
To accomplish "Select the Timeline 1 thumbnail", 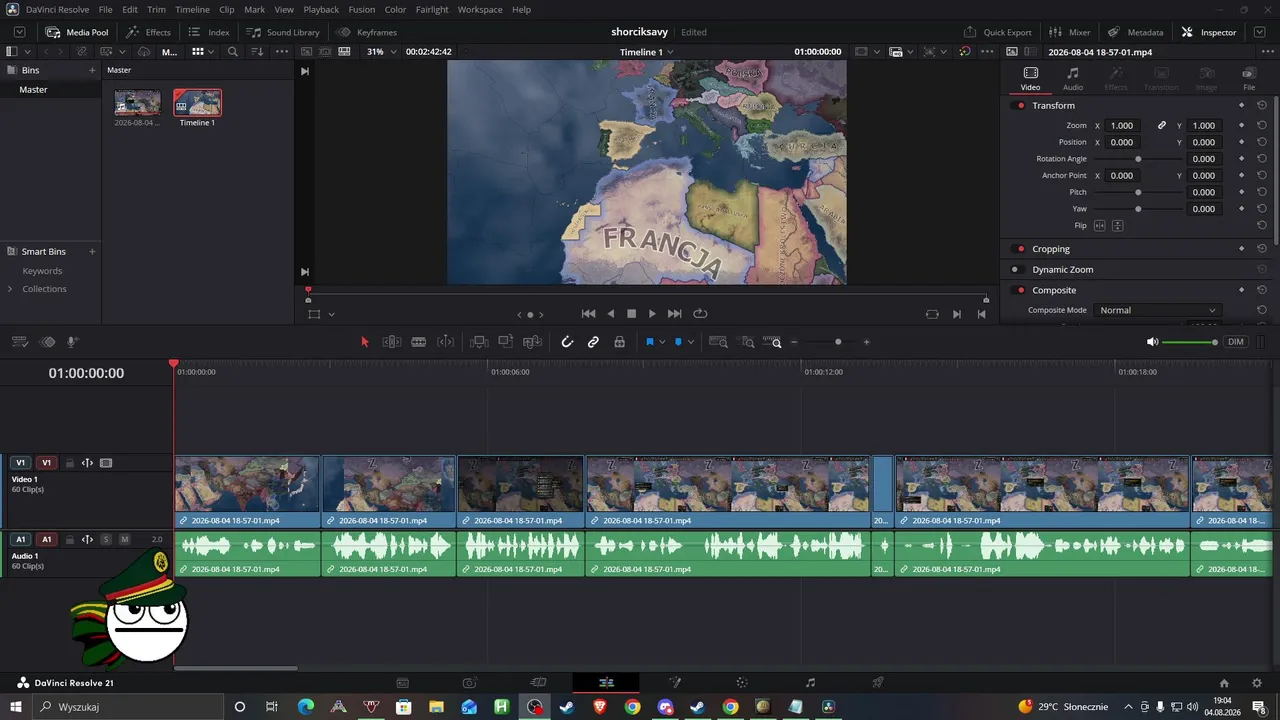I will pyautogui.click(x=197, y=102).
